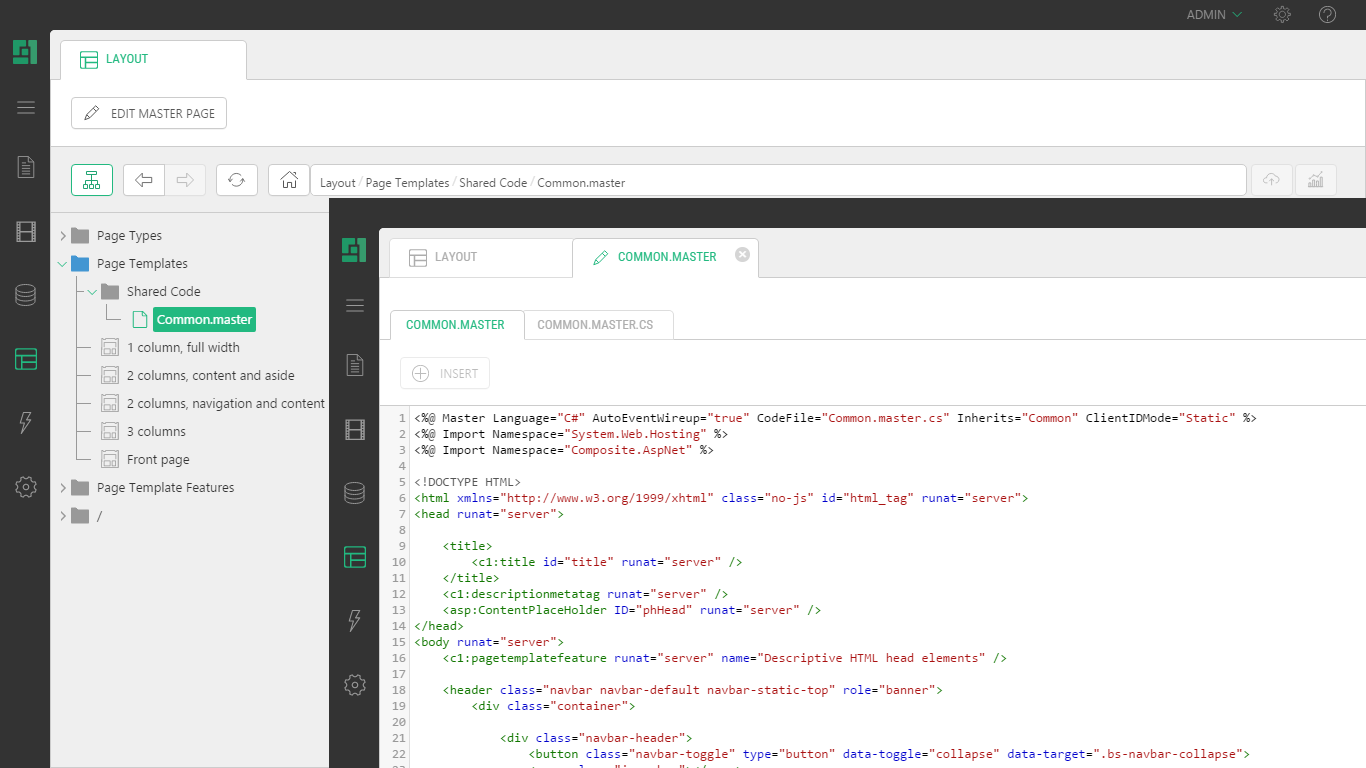Expand the Page Template Features folder
The height and width of the screenshot is (768, 1366).
tap(63, 488)
